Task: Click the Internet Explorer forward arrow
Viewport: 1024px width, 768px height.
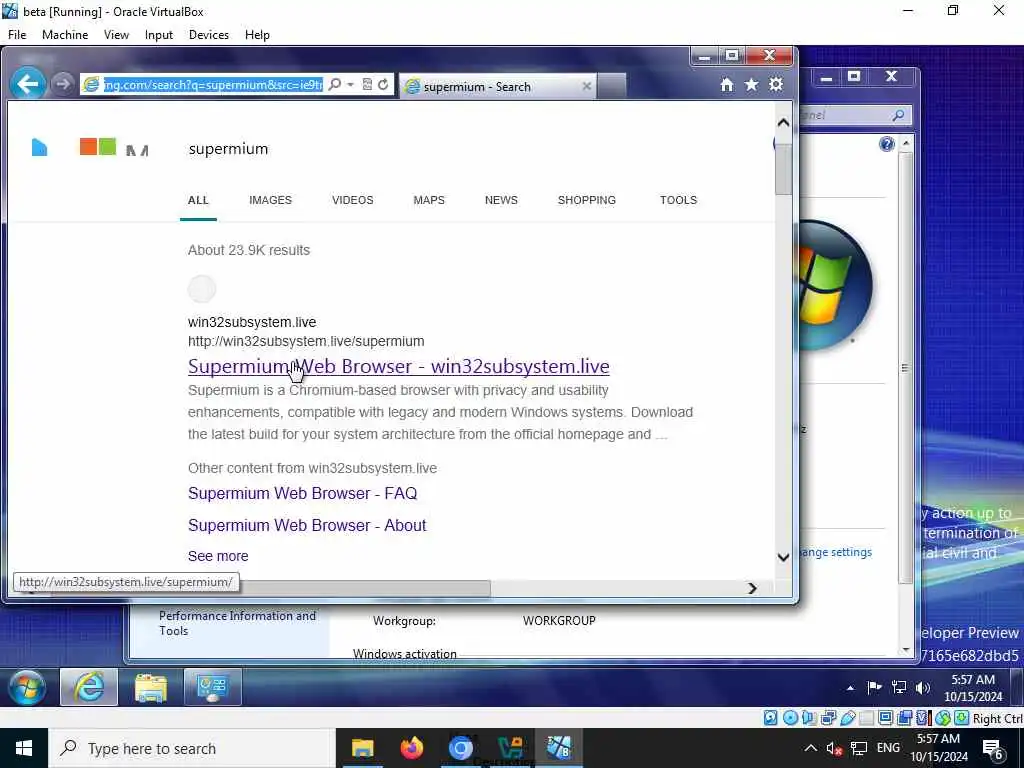Action: point(62,84)
